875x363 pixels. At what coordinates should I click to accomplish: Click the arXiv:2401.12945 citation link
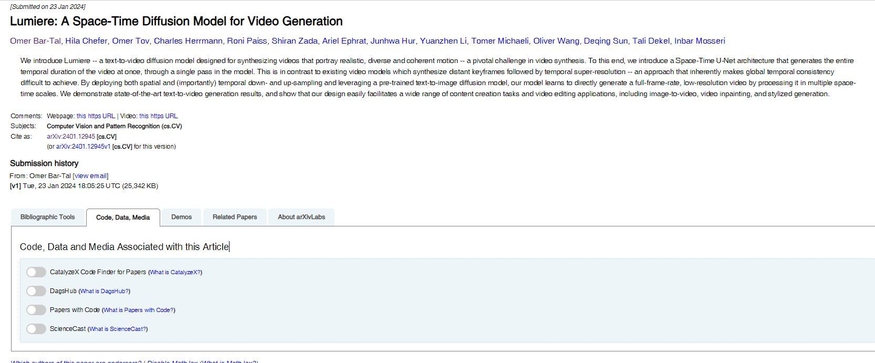tap(71, 136)
